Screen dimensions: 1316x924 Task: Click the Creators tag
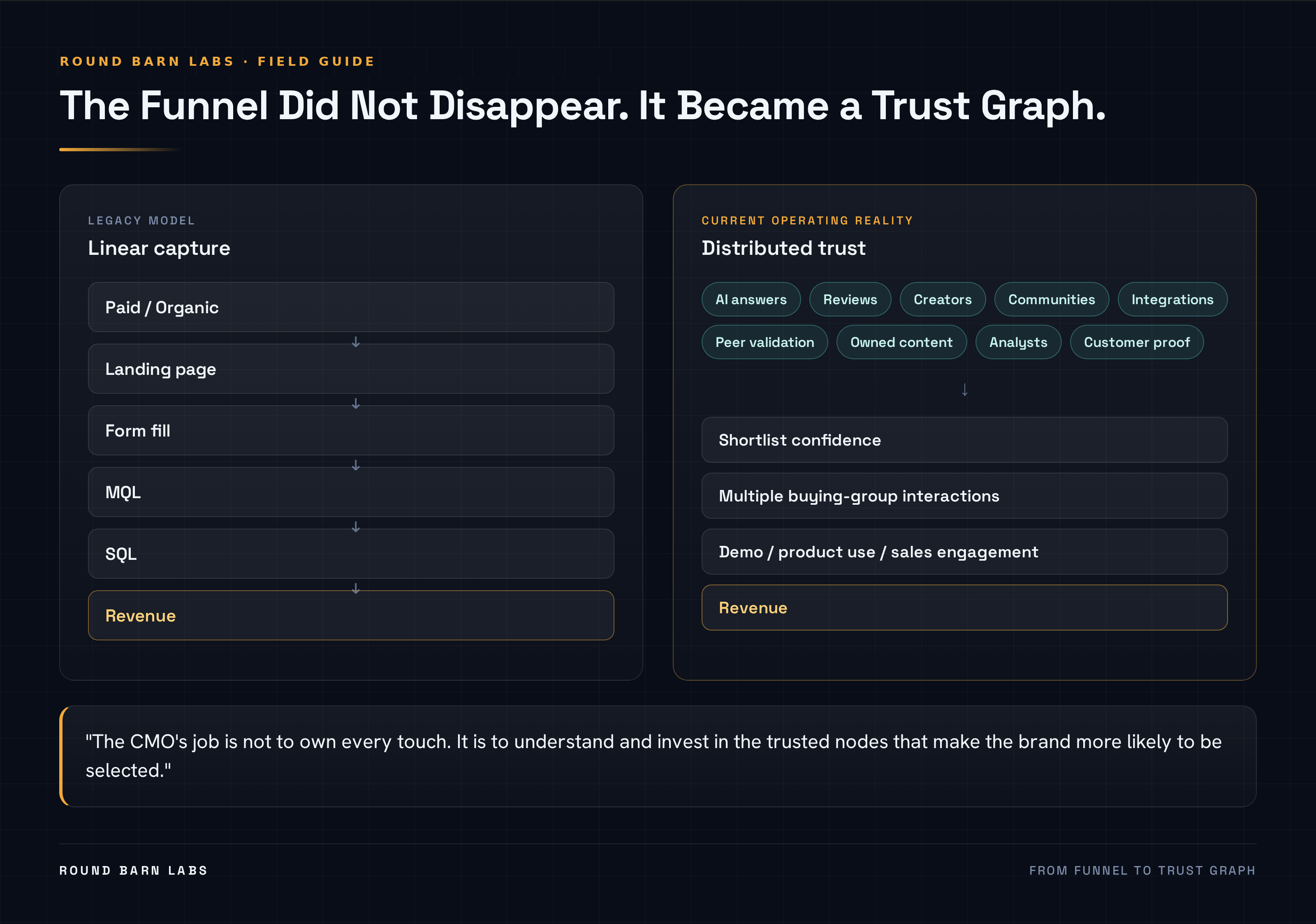942,299
